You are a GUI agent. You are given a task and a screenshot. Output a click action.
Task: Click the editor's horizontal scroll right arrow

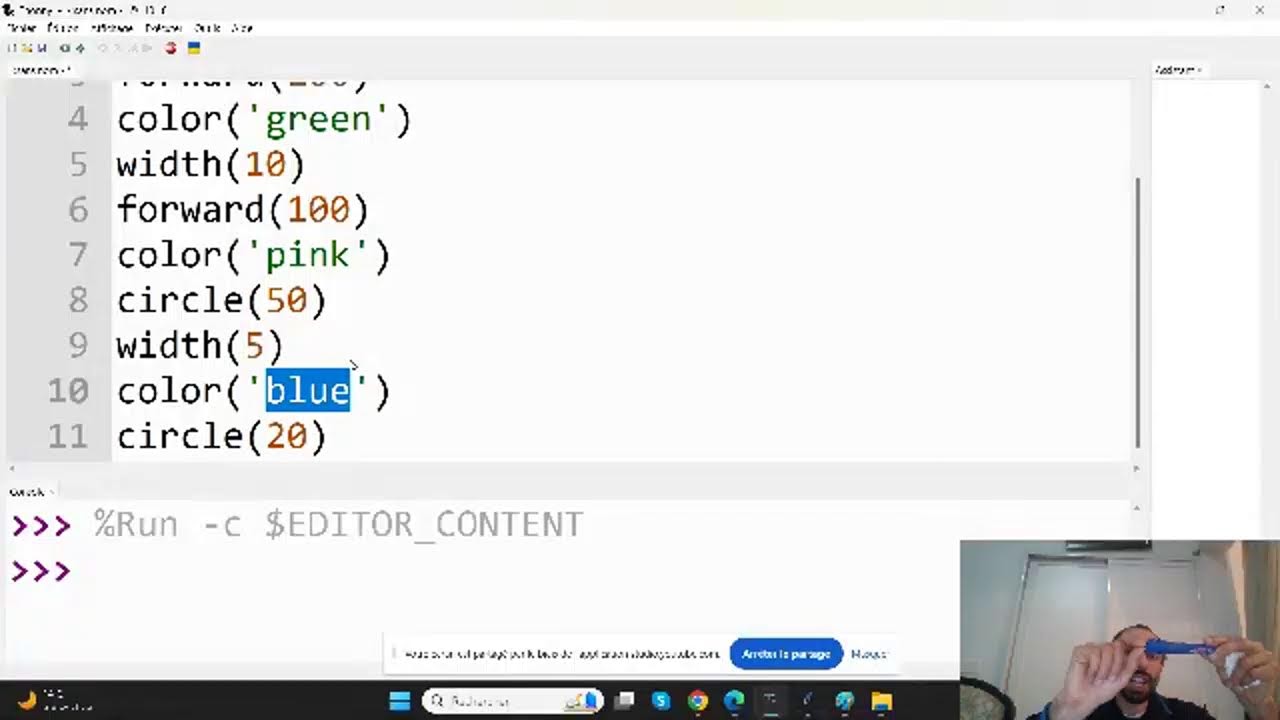click(x=1137, y=468)
